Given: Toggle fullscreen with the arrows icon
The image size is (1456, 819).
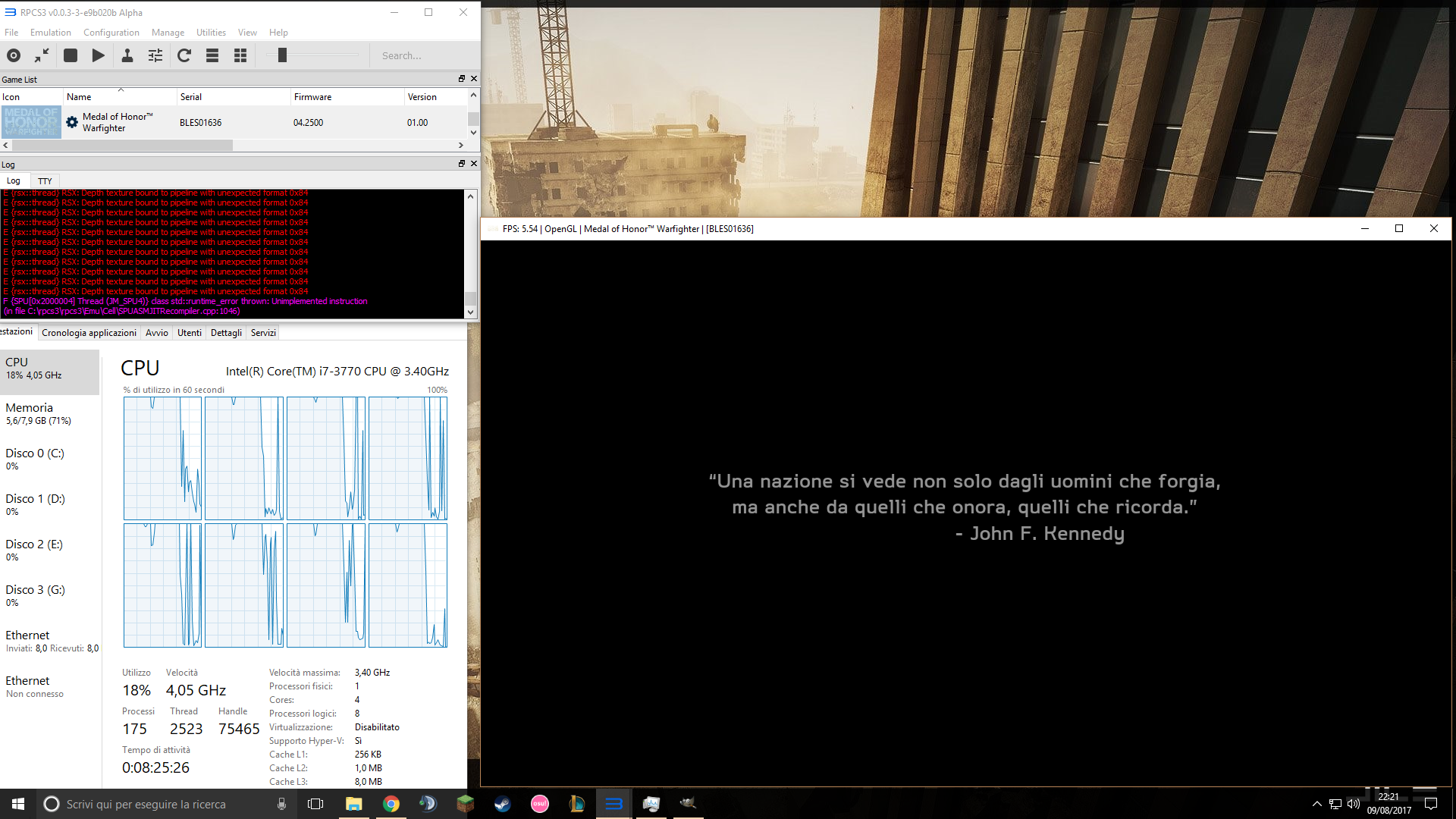Looking at the screenshot, I should 42,55.
